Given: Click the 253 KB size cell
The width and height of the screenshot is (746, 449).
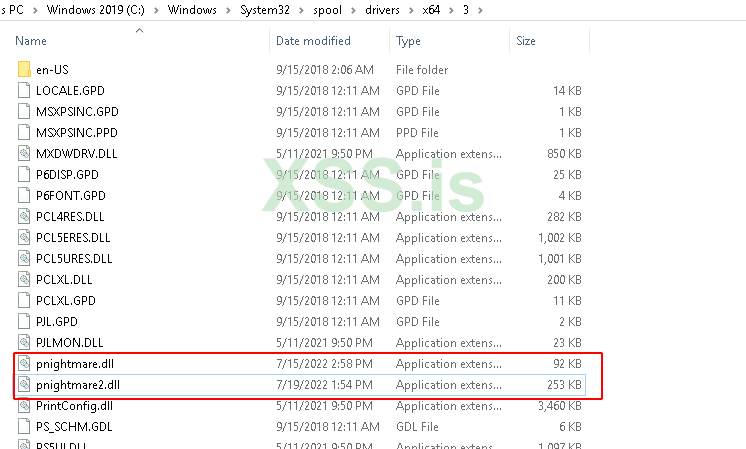Looking at the screenshot, I should [x=565, y=385].
